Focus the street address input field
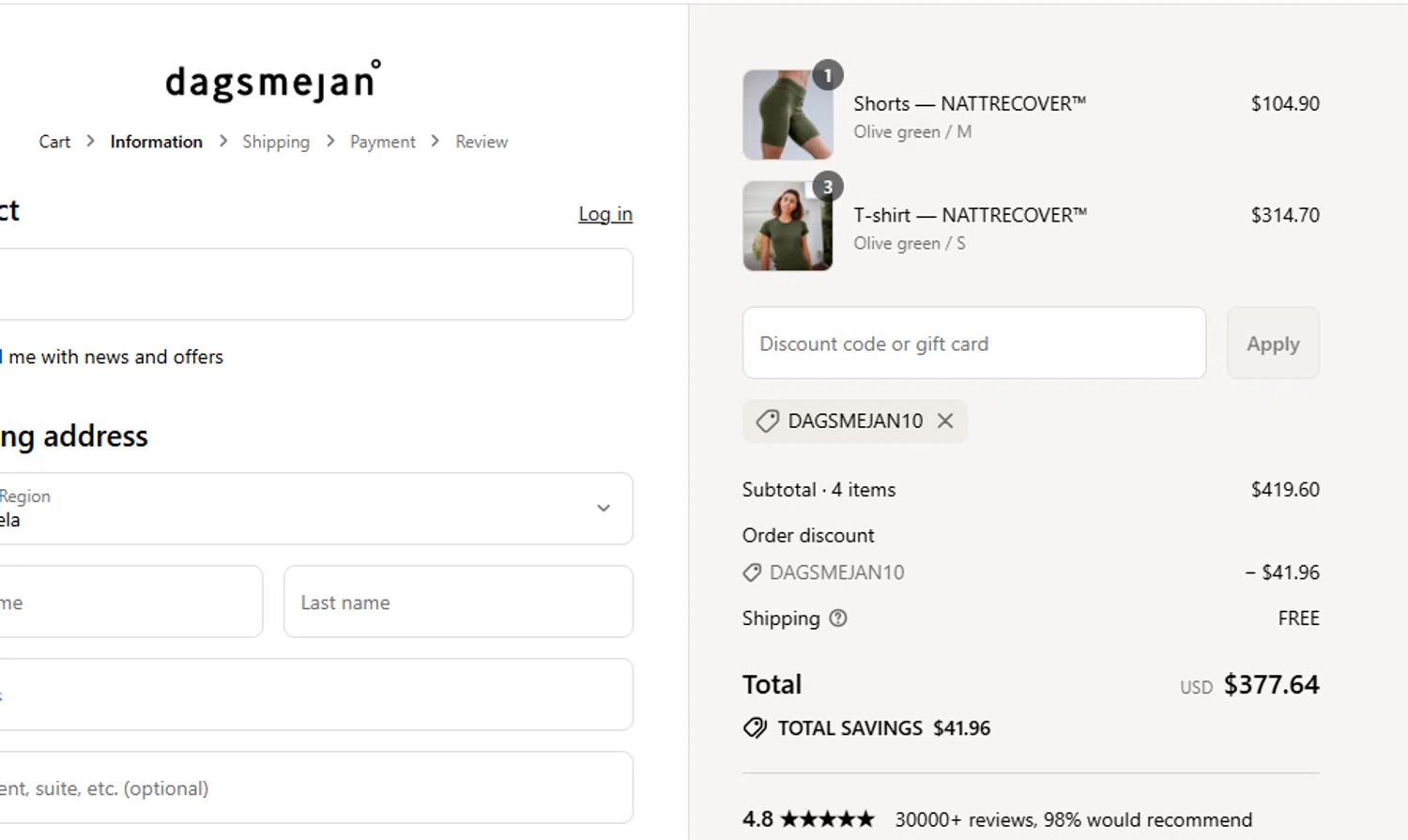This screenshot has height=840, width=1408. pyautogui.click(x=314, y=695)
